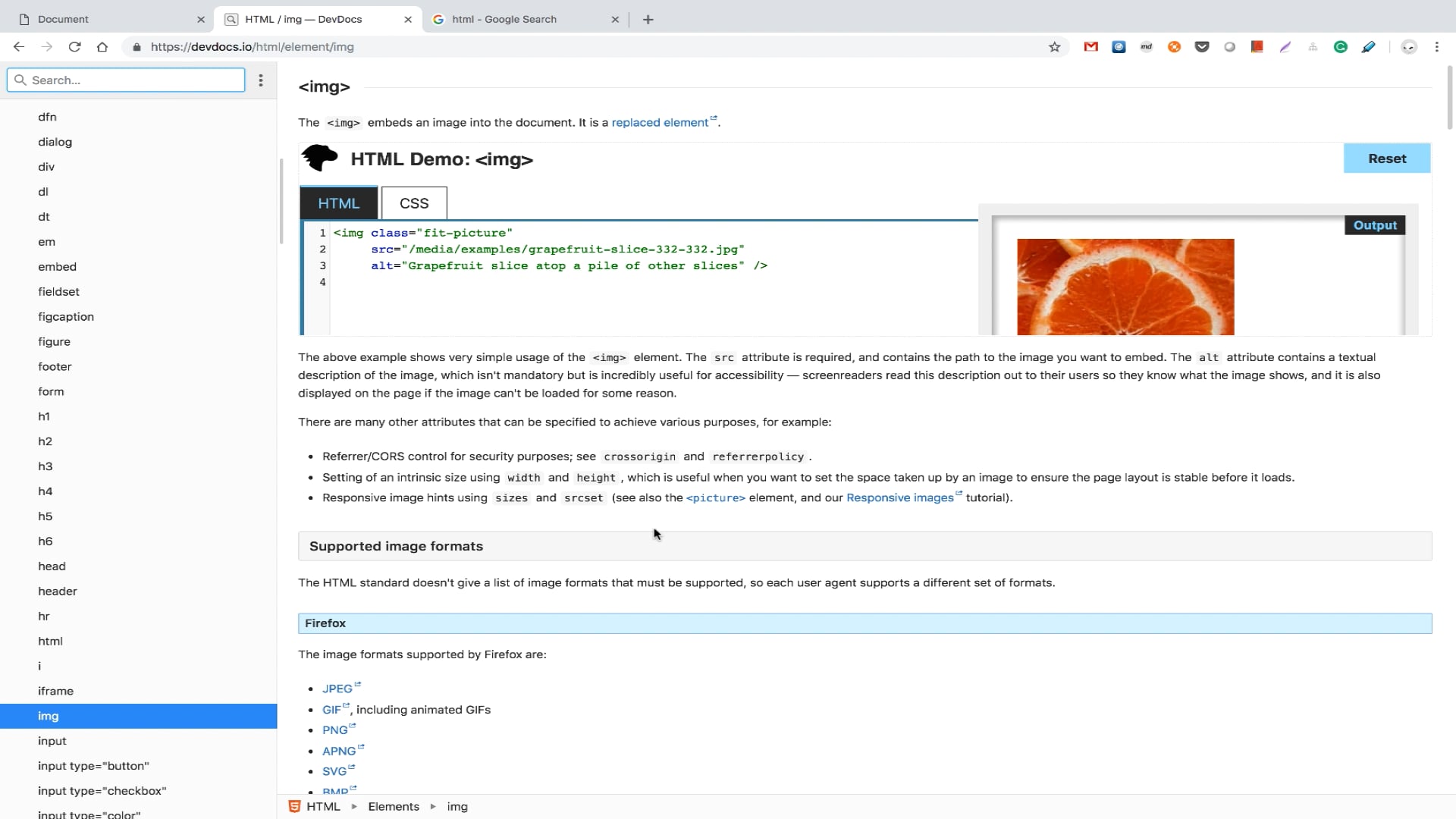Click the Grammarly extension icon
The image size is (1456, 819).
pos(1341,46)
